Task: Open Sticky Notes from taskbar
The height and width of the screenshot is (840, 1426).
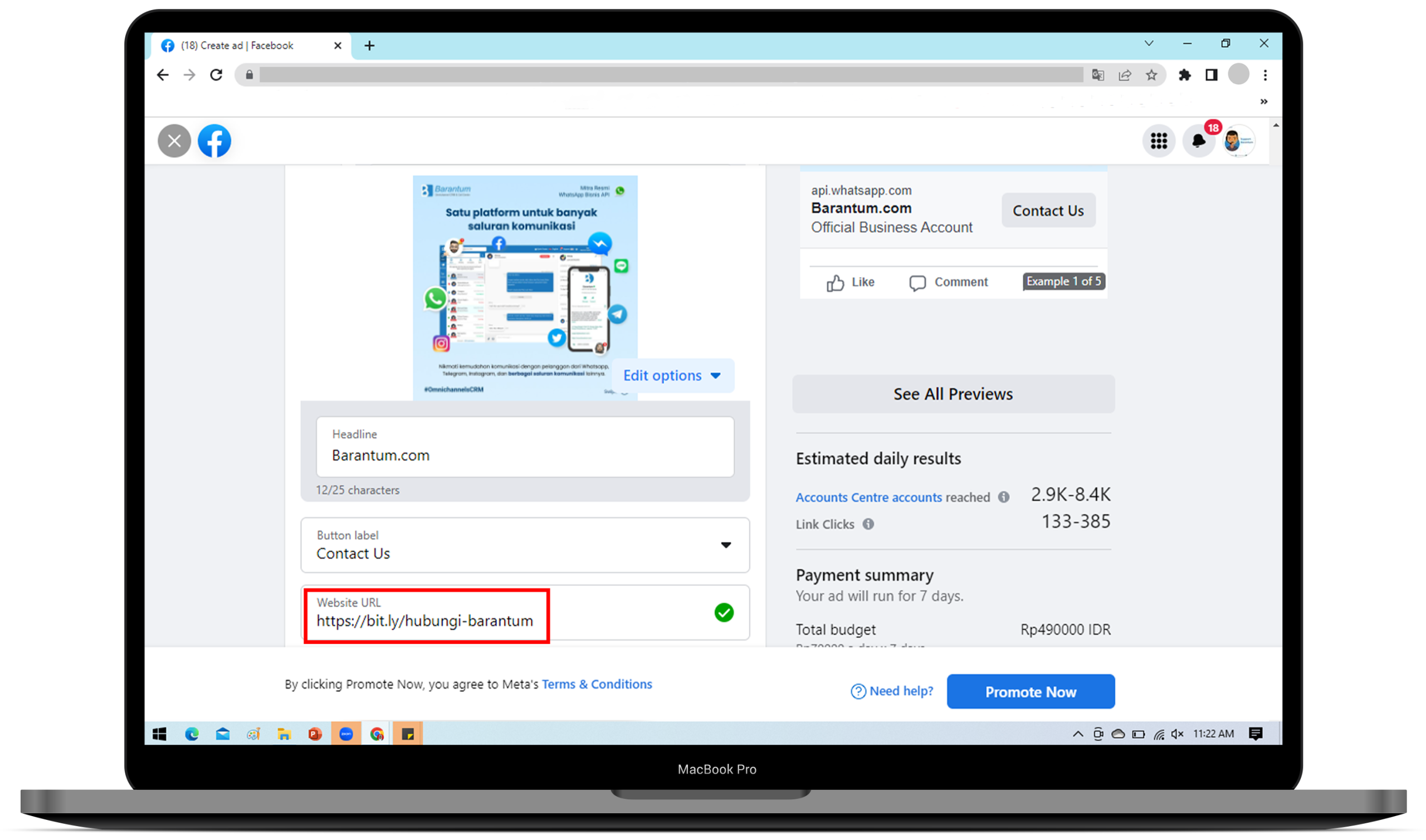Action: 407,734
